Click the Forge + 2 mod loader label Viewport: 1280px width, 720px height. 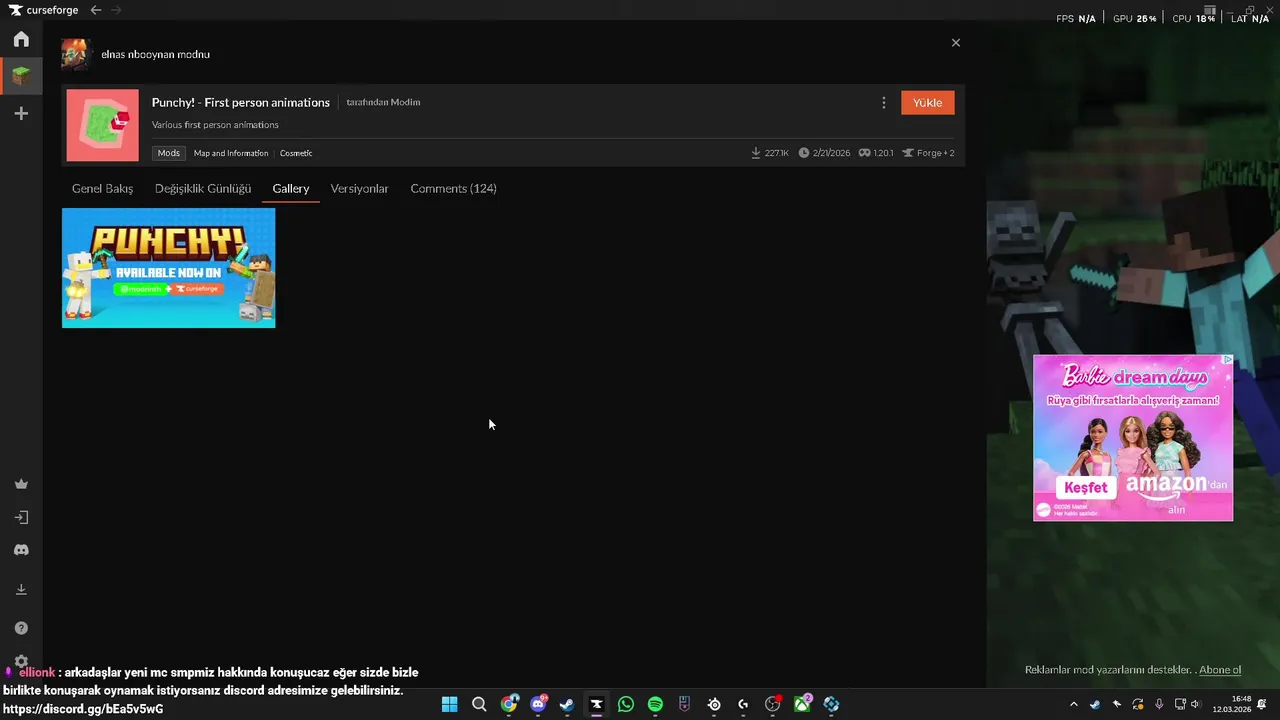tap(928, 153)
